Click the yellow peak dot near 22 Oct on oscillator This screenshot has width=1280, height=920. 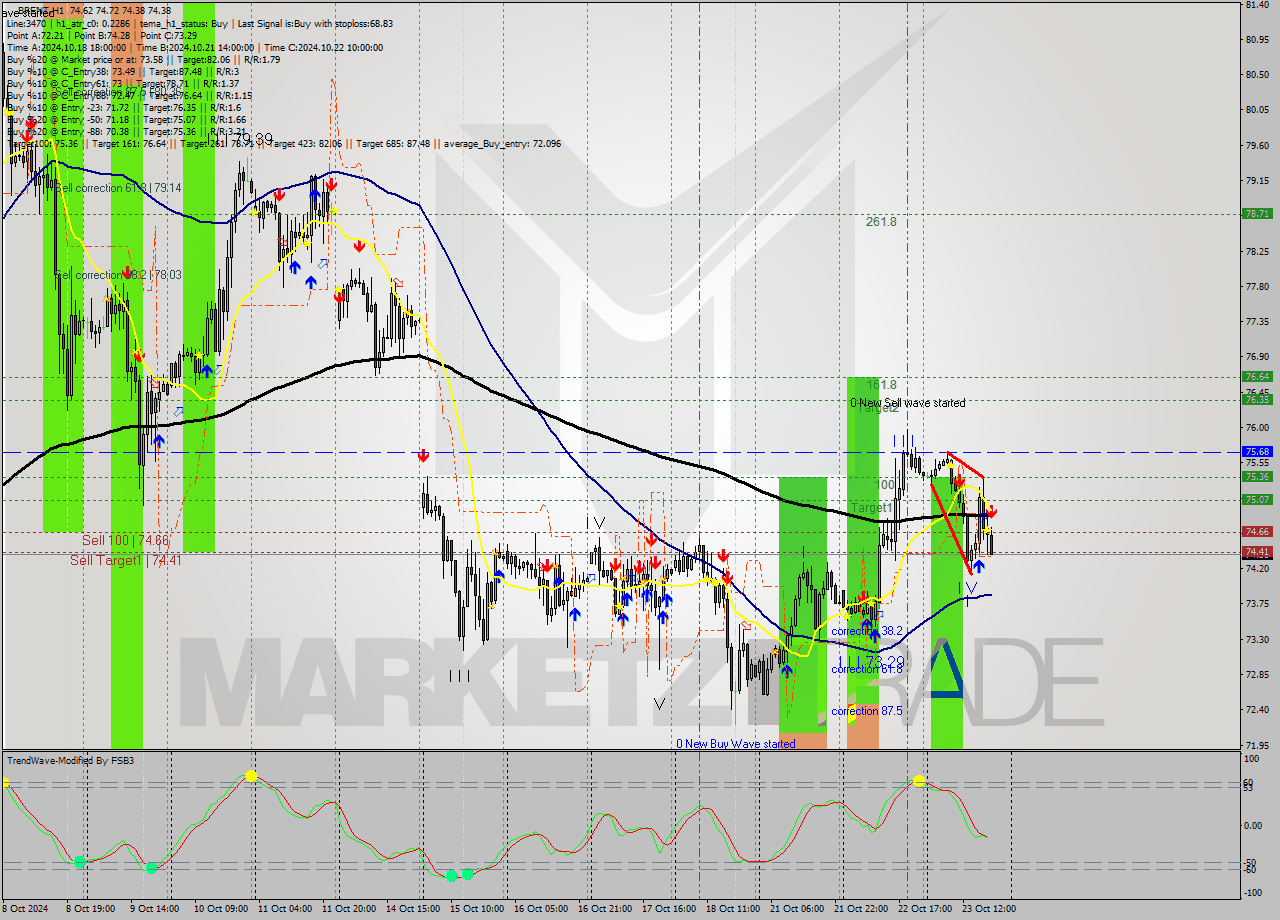coord(918,781)
